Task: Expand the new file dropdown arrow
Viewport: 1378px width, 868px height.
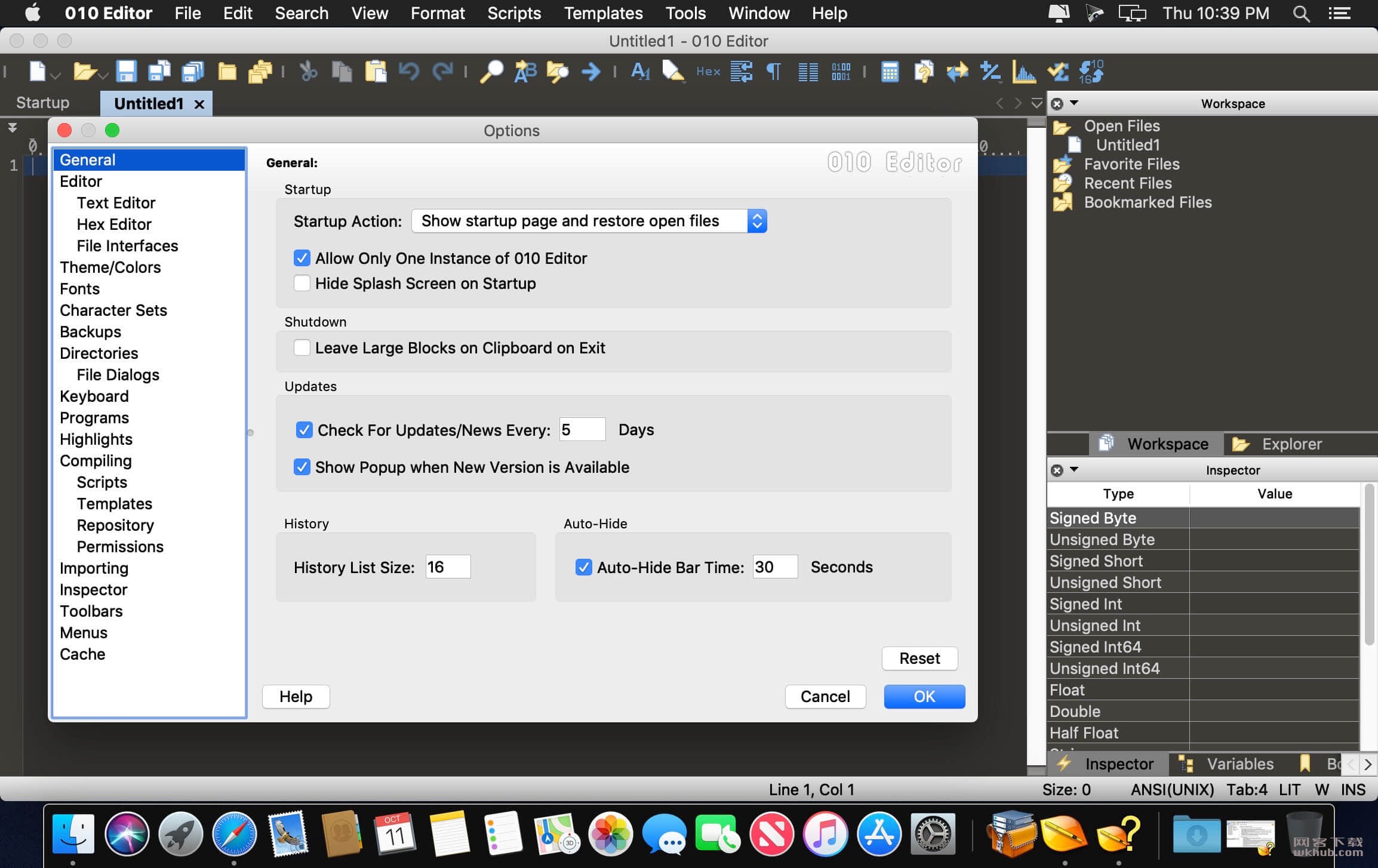Action: pos(56,76)
